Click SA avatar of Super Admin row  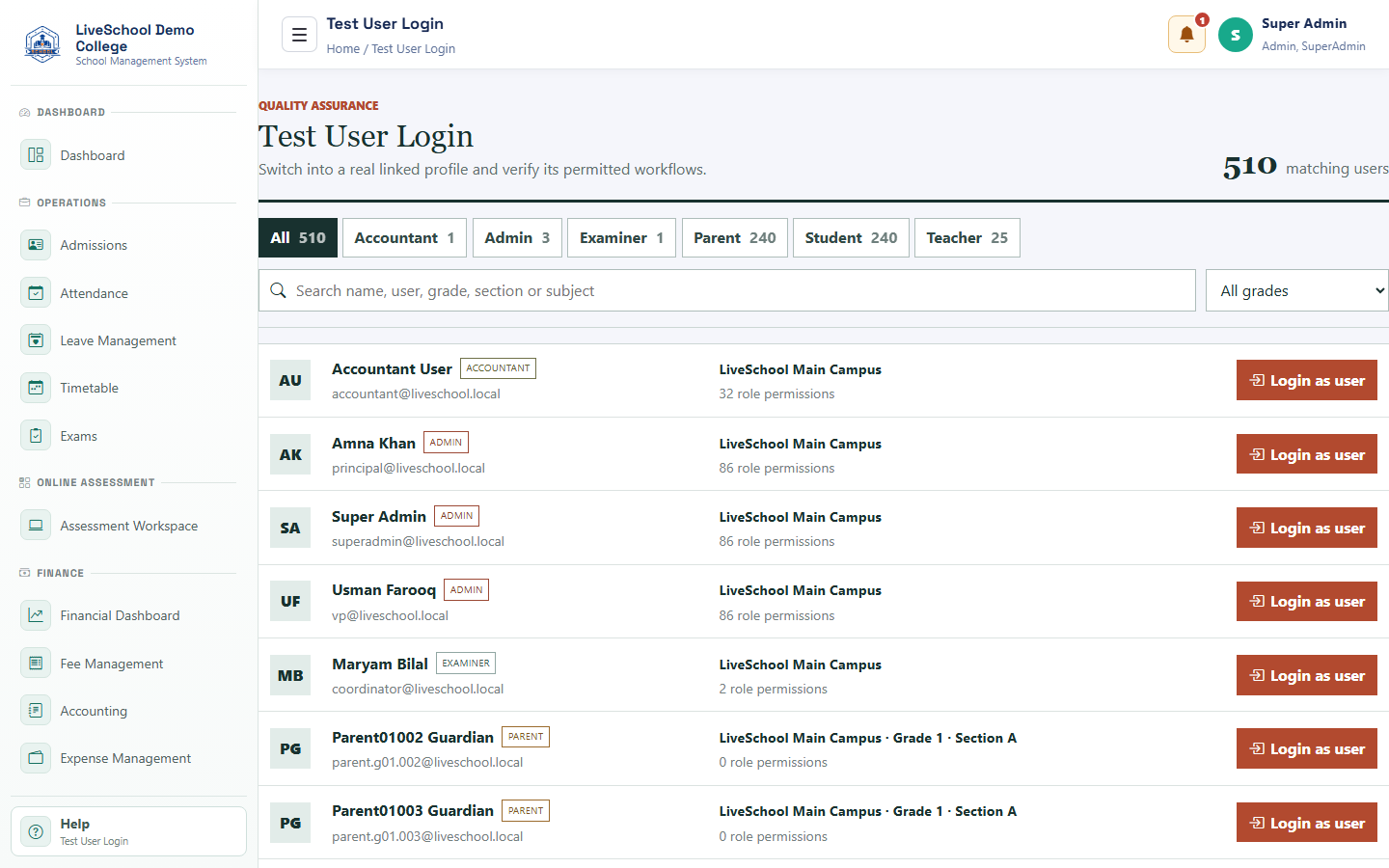(x=290, y=528)
